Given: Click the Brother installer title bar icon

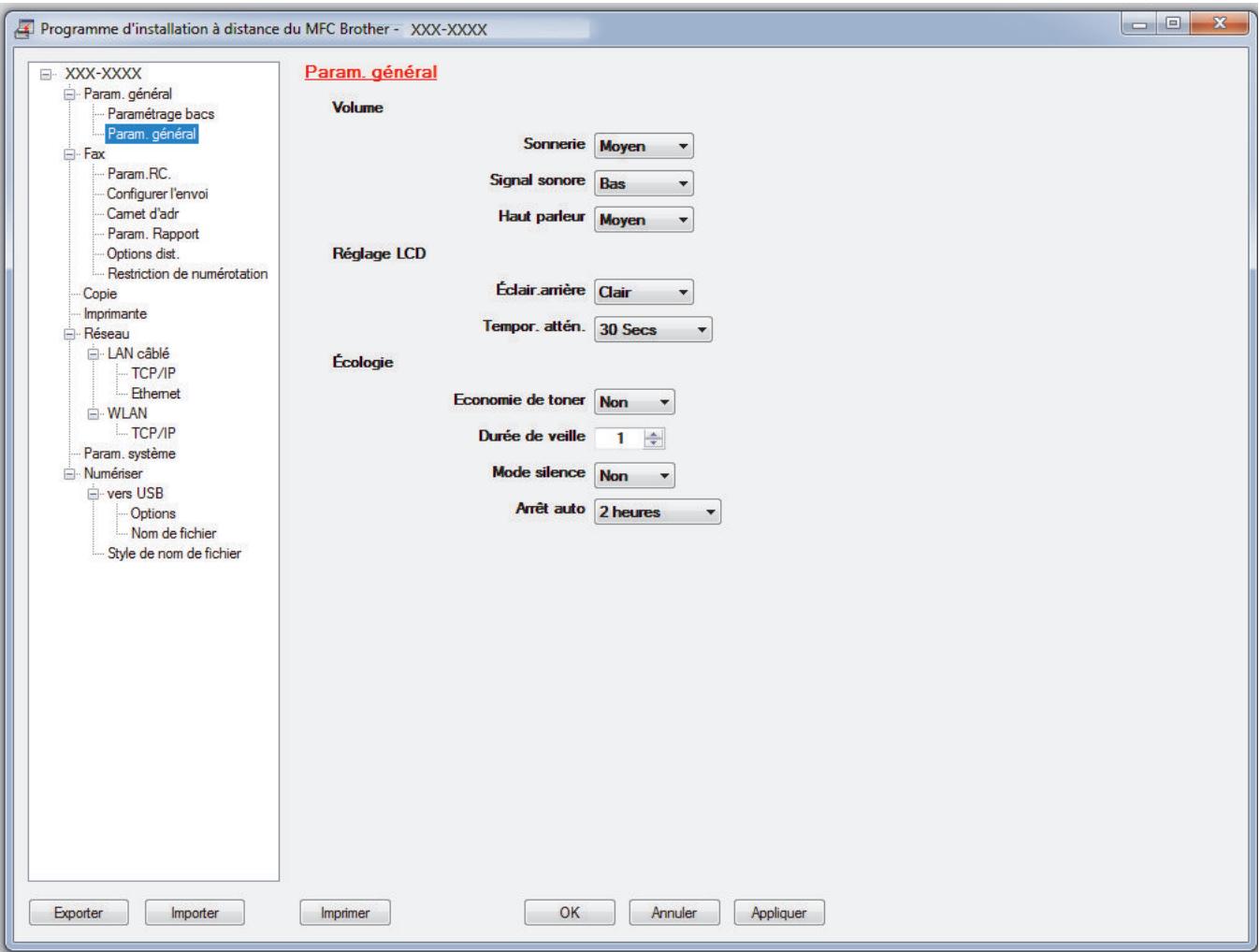Looking at the screenshot, I should 24,28.
